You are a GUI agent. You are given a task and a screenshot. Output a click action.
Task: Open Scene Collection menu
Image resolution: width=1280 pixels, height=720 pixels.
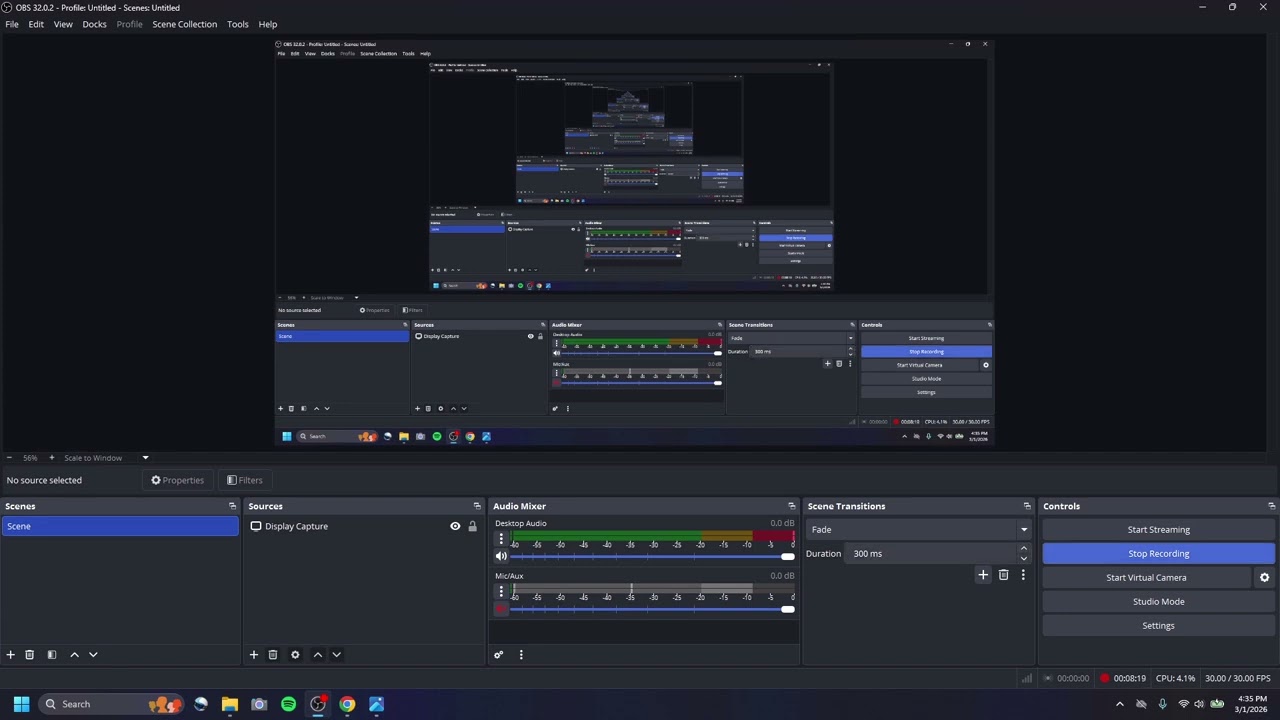[x=184, y=24]
